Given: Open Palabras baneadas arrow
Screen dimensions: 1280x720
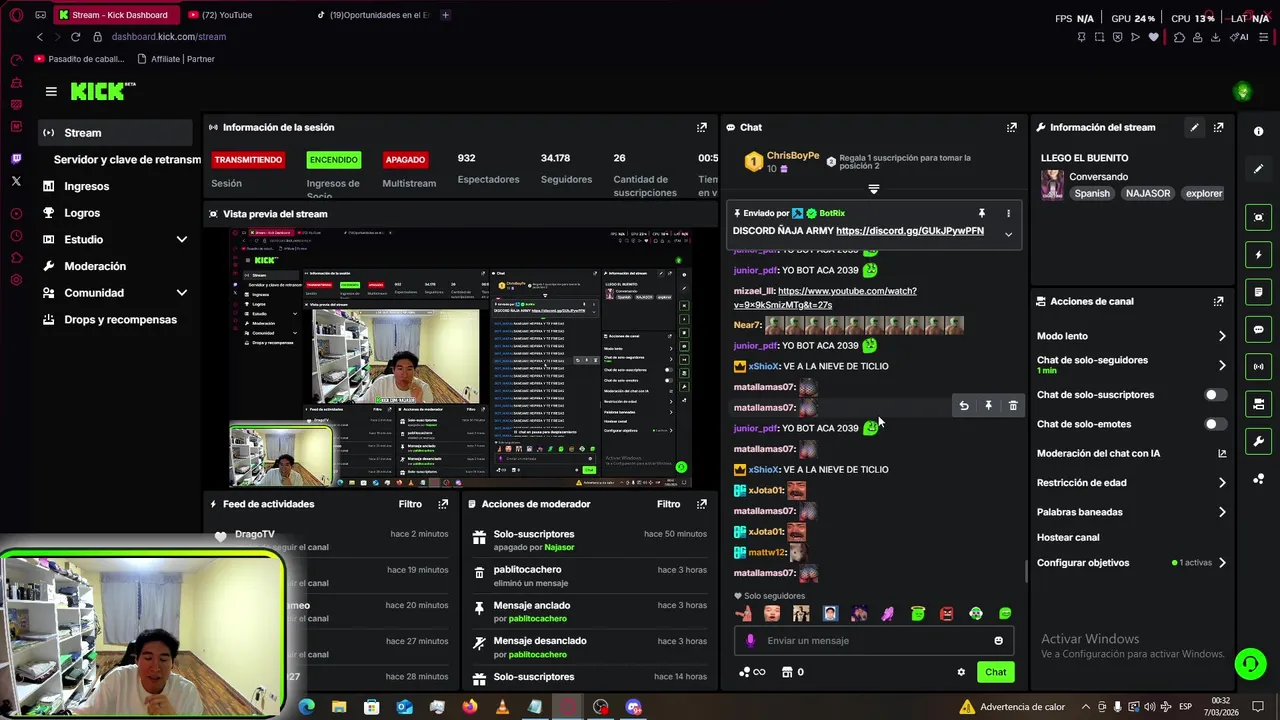Looking at the screenshot, I should [1221, 512].
